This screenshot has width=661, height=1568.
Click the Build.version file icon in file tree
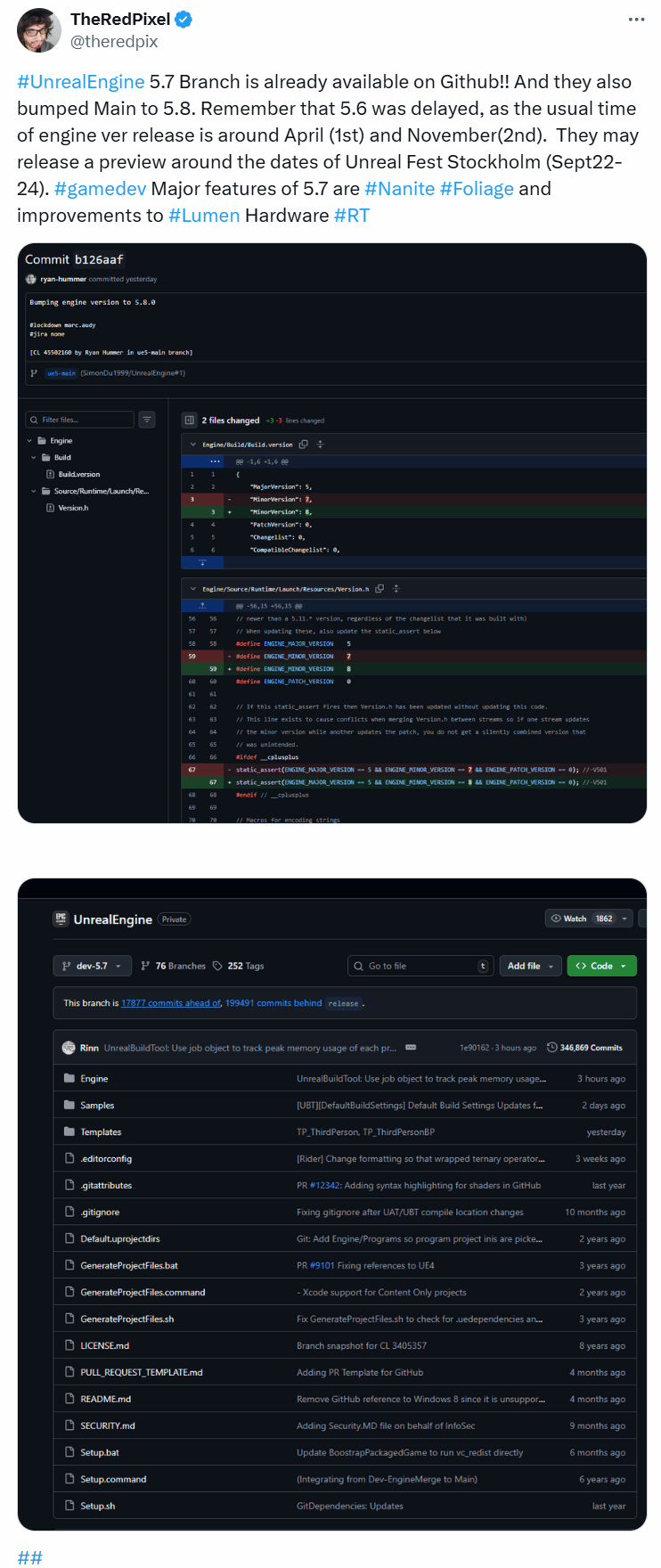point(51,474)
